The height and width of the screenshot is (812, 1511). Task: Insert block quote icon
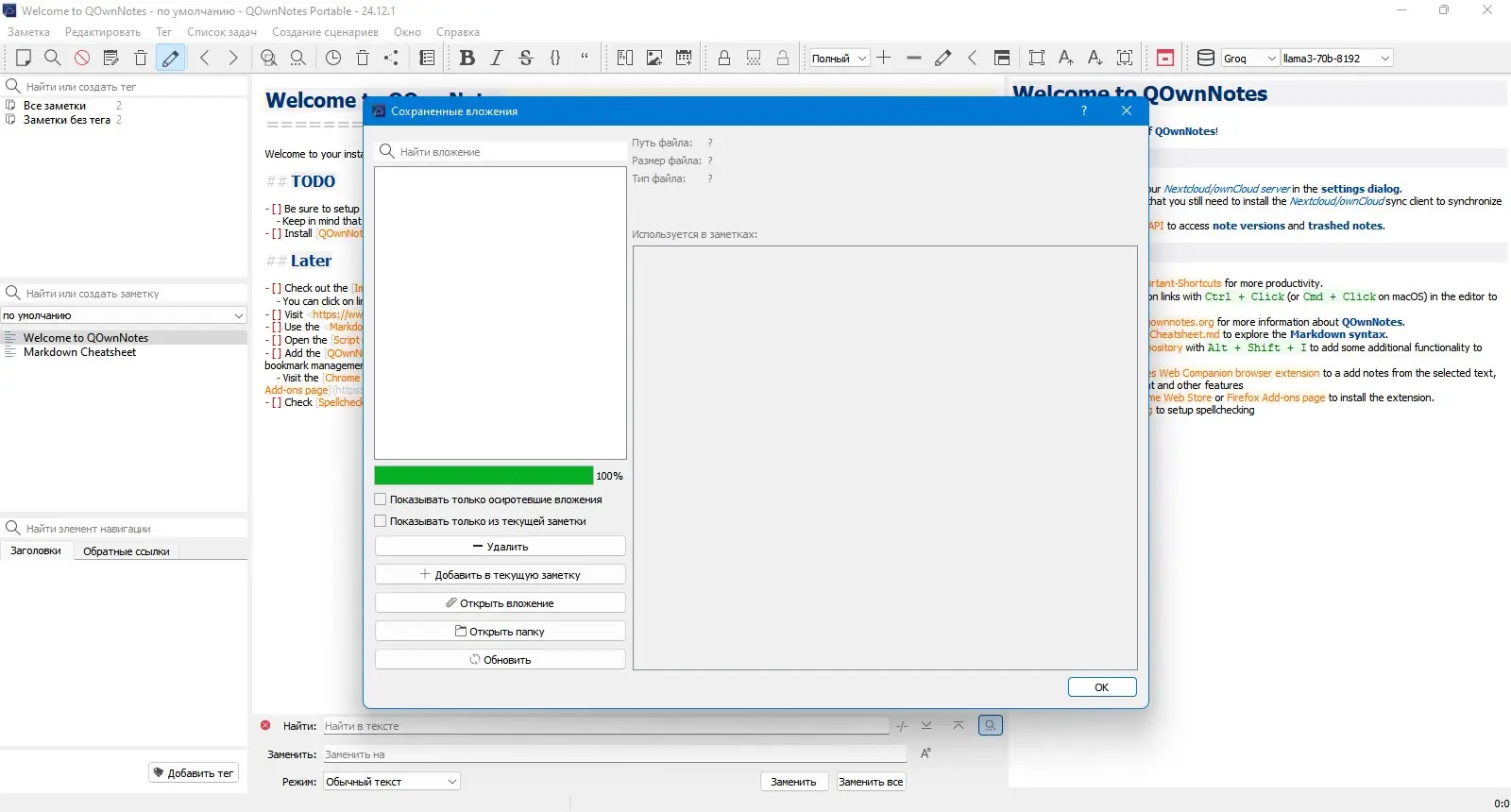click(x=585, y=58)
